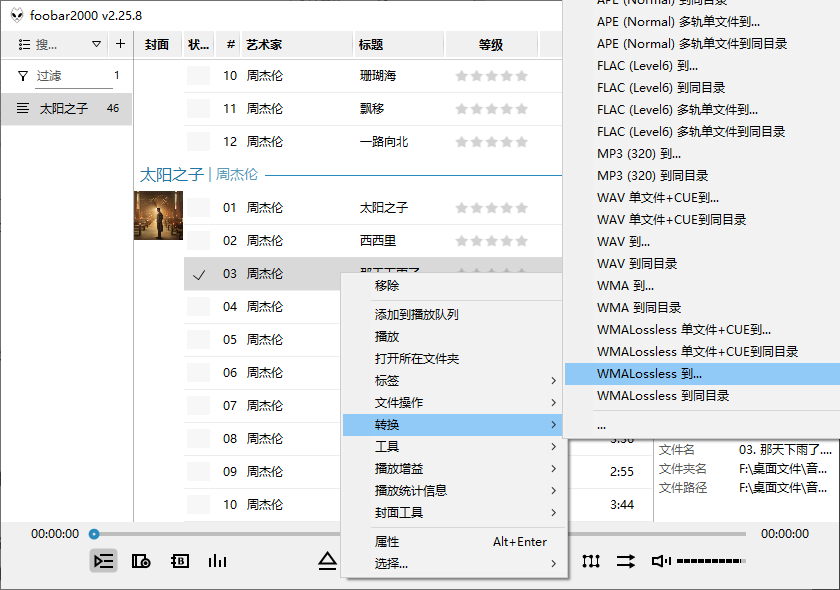
Task: Expand the 工具 submenu arrow
Action: point(553,446)
